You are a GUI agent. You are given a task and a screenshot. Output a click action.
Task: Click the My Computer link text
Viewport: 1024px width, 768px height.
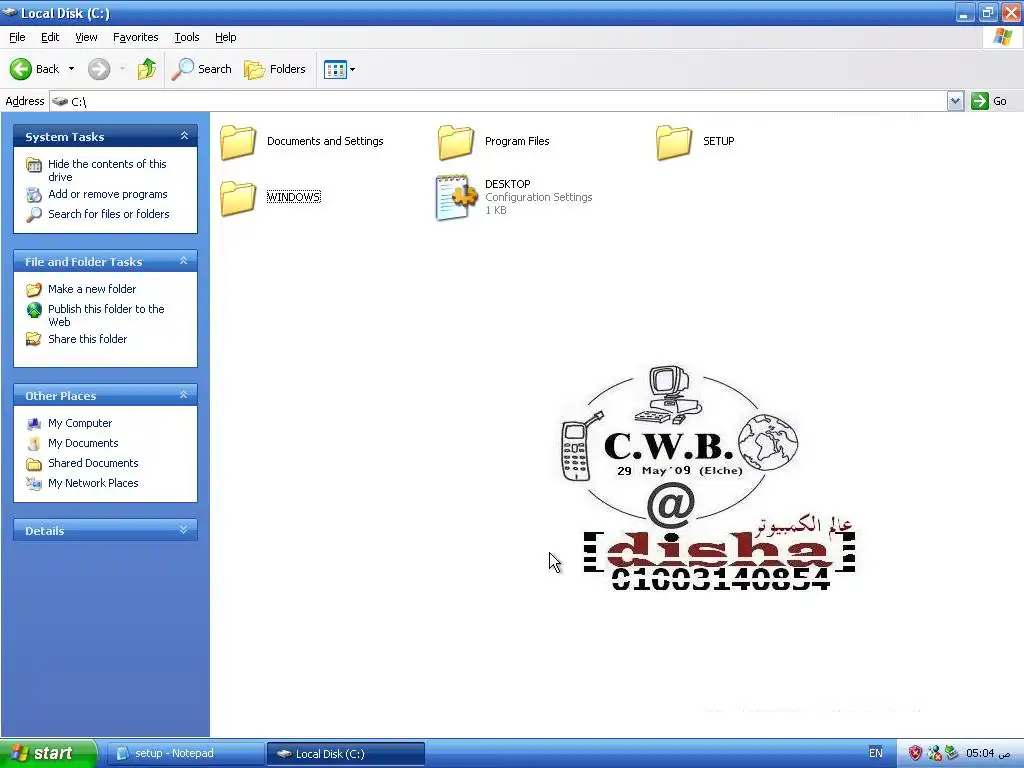click(80, 423)
